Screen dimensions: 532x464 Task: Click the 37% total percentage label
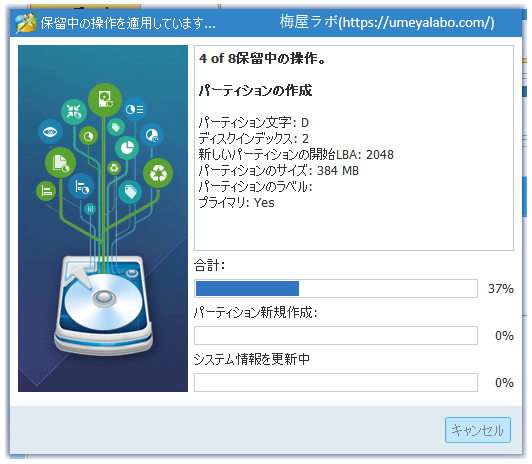[500, 289]
